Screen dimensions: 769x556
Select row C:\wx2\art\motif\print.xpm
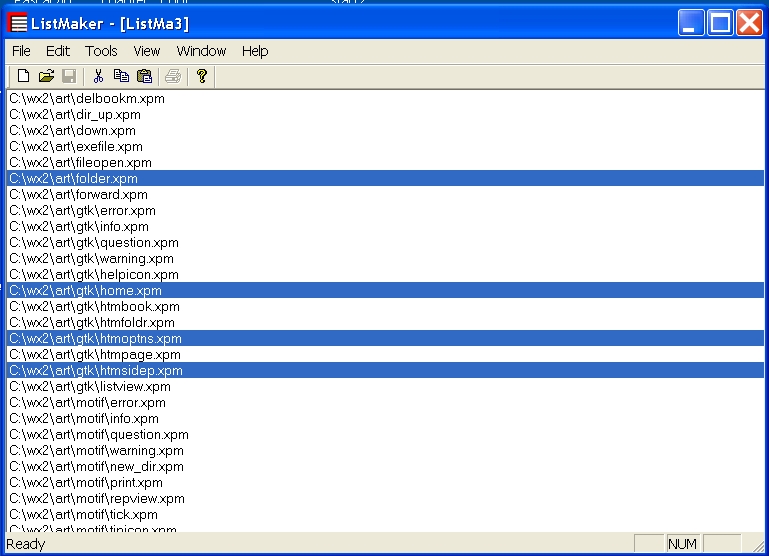click(x=385, y=482)
